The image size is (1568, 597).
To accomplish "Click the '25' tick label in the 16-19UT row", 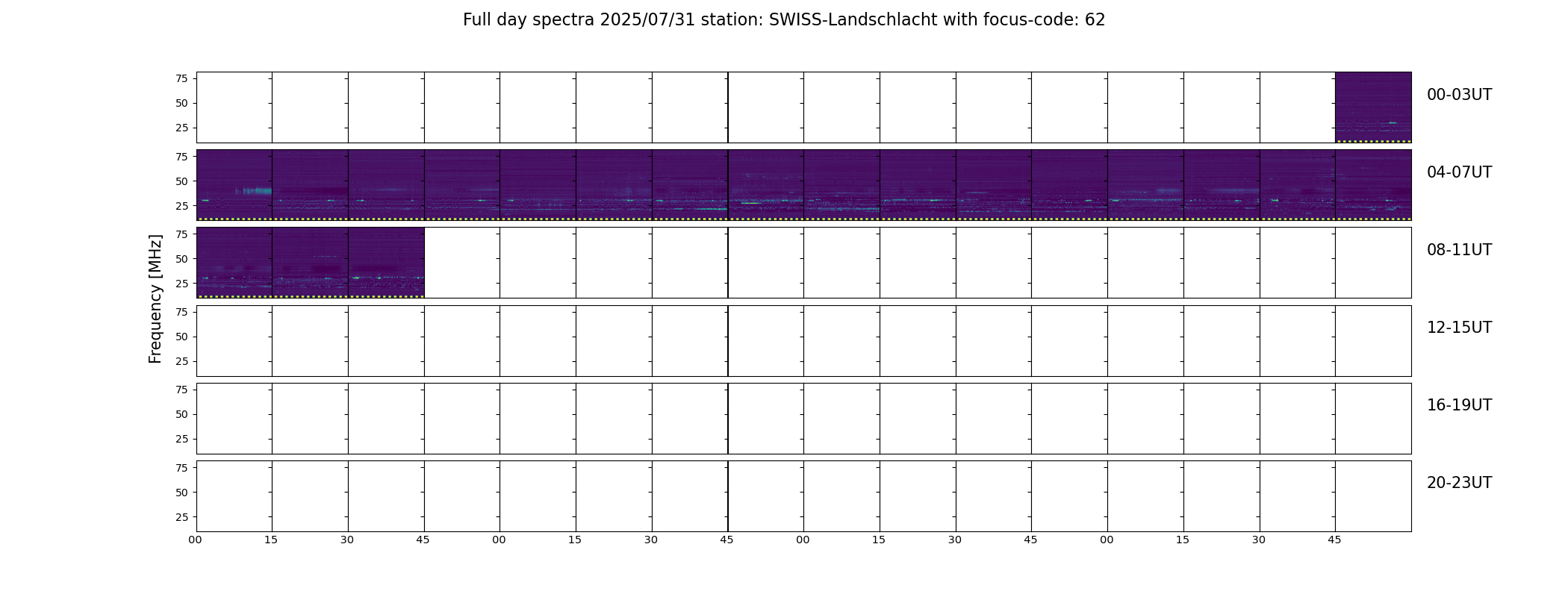I will point(181,439).
